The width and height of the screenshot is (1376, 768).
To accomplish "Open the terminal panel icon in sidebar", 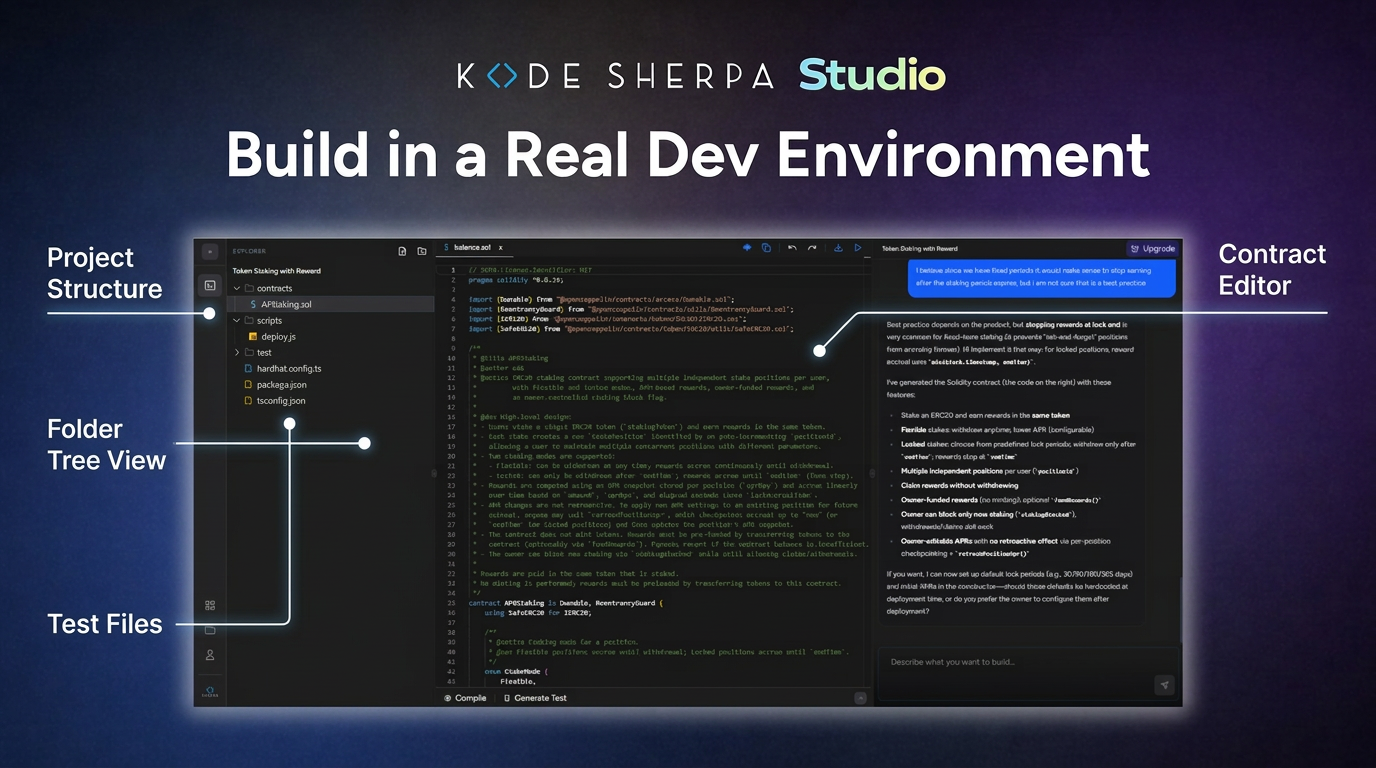I will (210, 285).
